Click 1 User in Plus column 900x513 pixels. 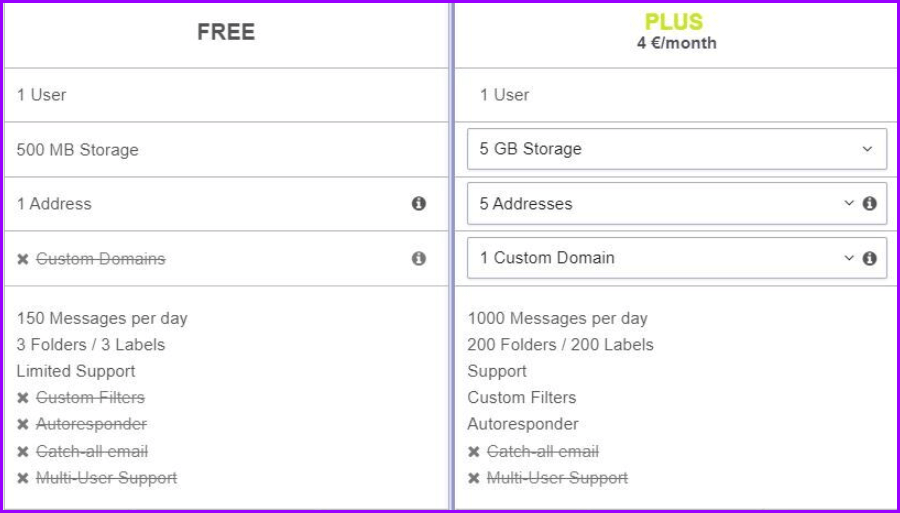pyautogui.click(x=504, y=95)
